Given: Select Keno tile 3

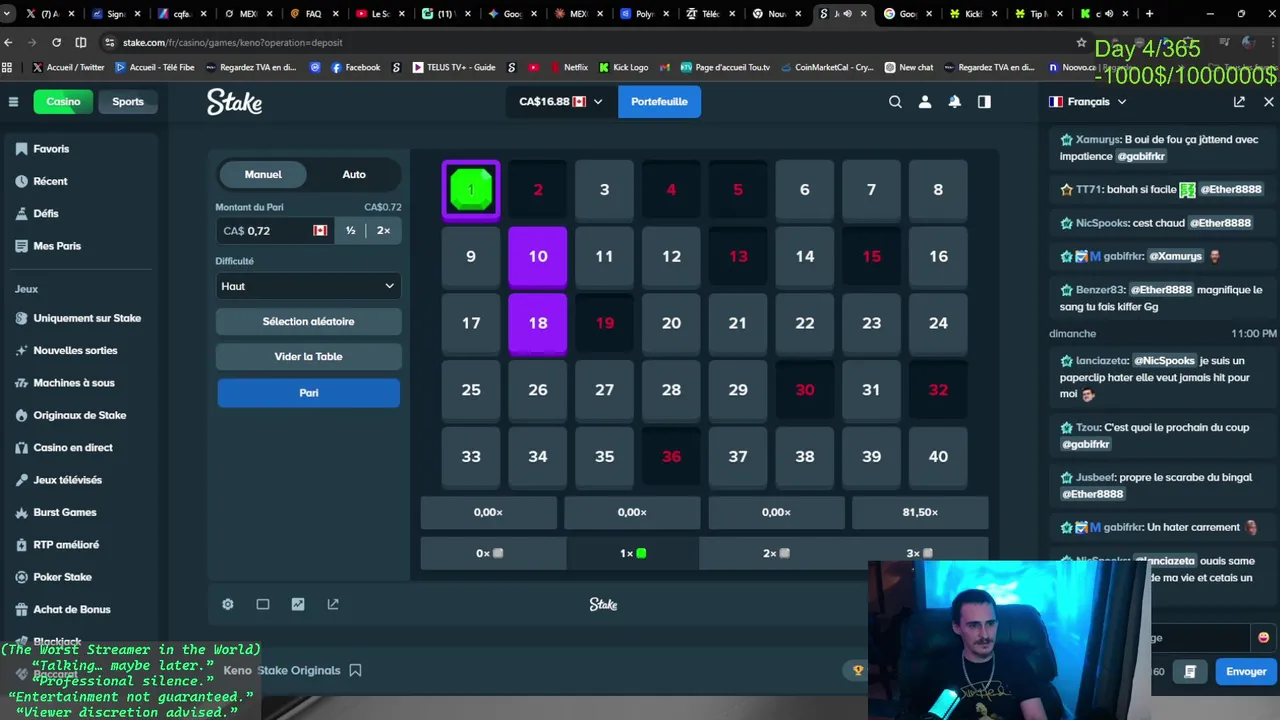Looking at the screenshot, I should point(604,190).
